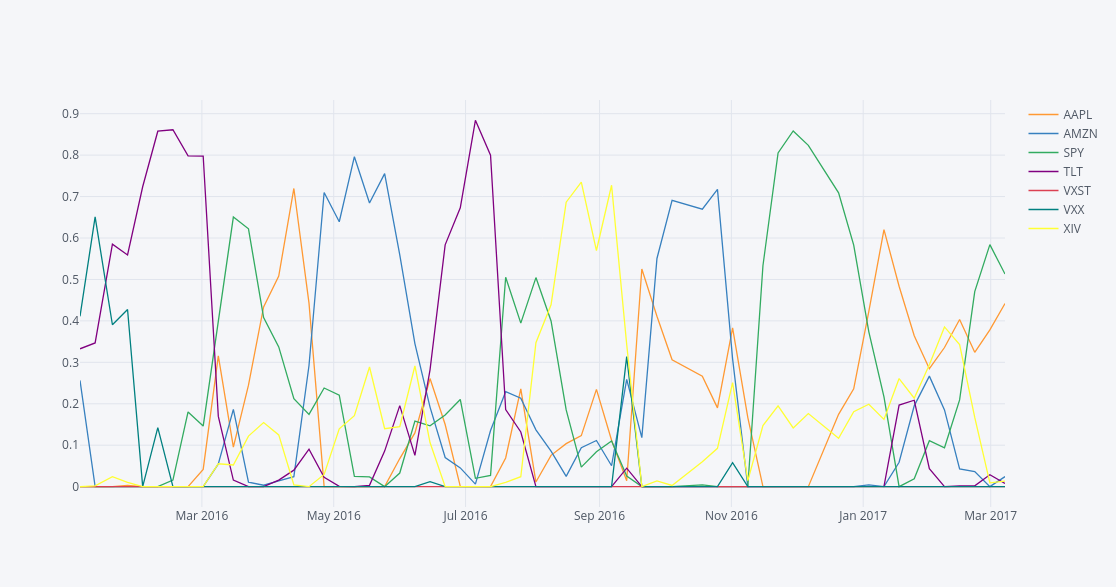
Task: Select the yellow XIV peak before Sep 2016
Action: coord(581,182)
